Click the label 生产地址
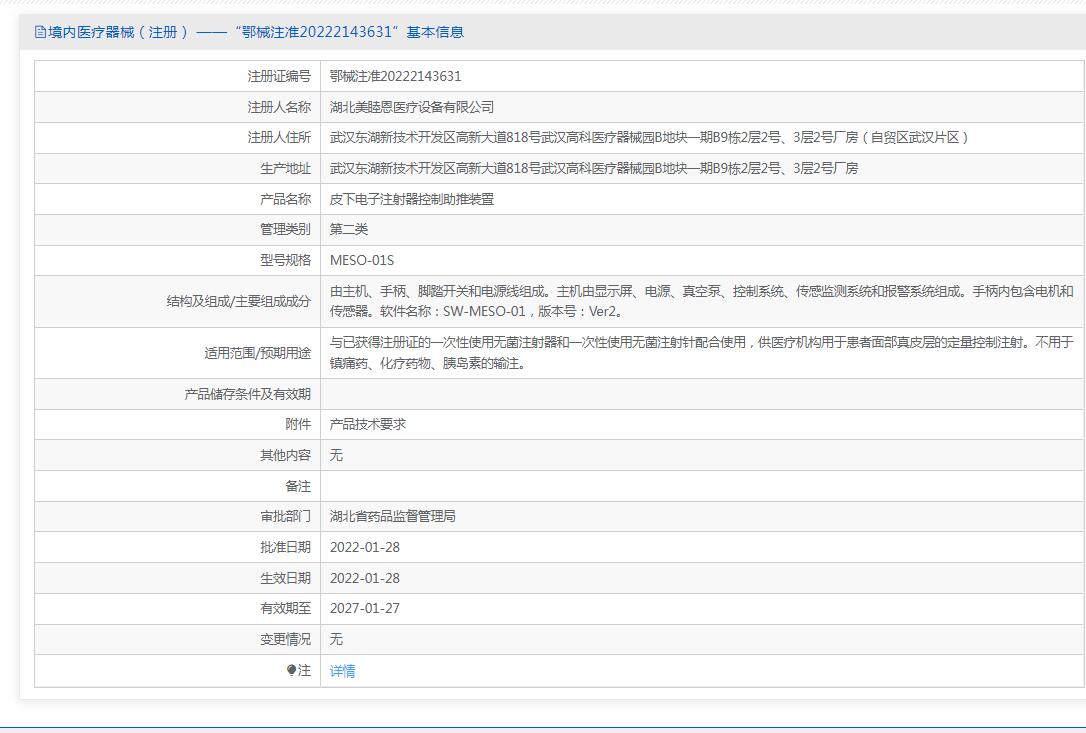 click(x=285, y=168)
